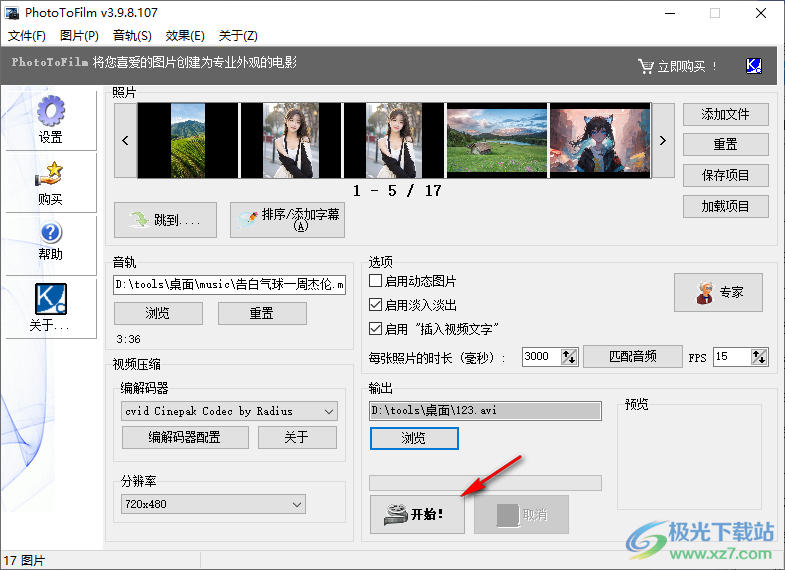Image resolution: width=785 pixels, height=570 pixels.
Task: Select the second thumbnail of girl portrait
Action: click(x=291, y=141)
